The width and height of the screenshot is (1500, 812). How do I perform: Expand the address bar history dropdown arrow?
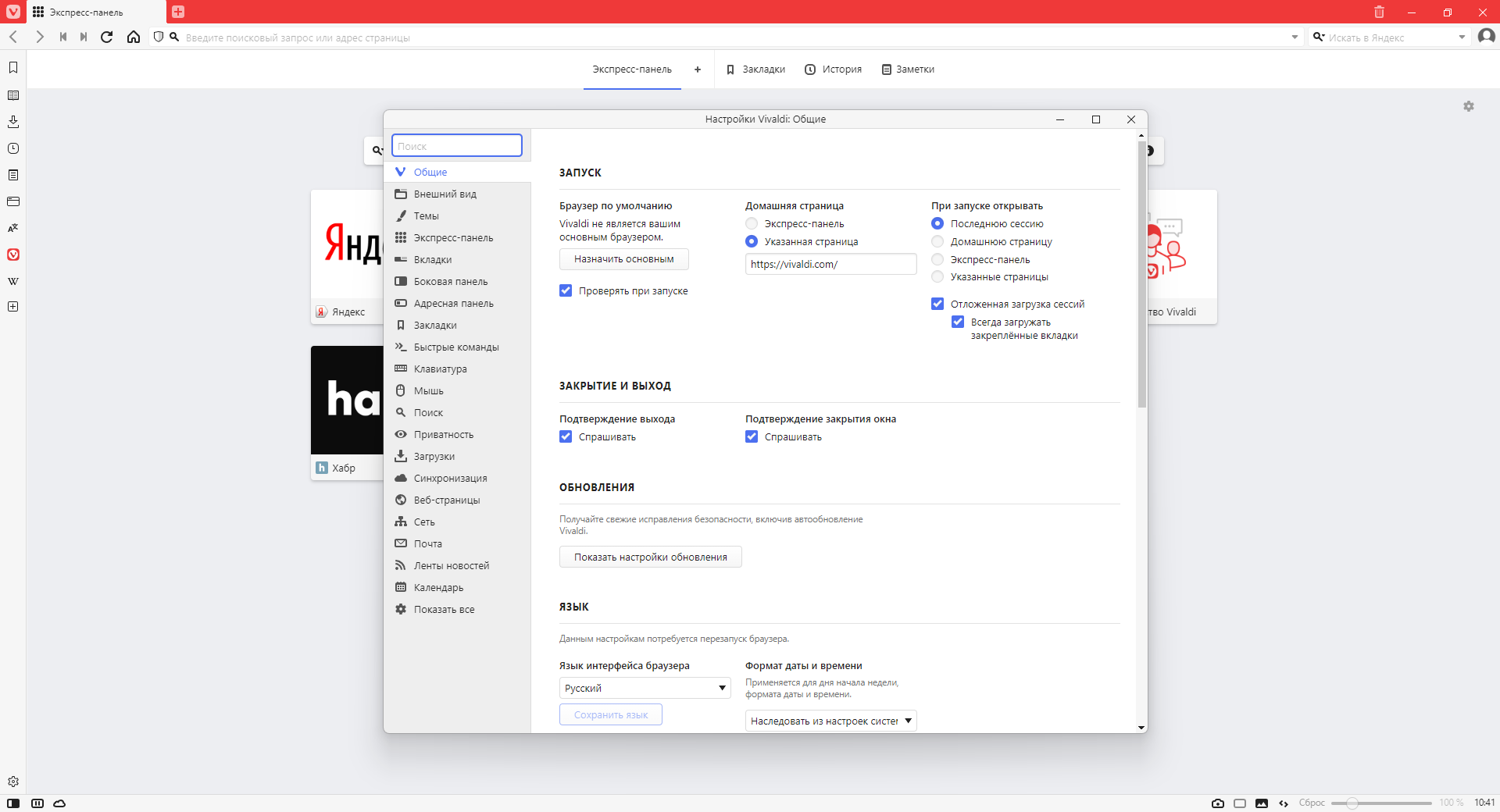(x=1295, y=37)
